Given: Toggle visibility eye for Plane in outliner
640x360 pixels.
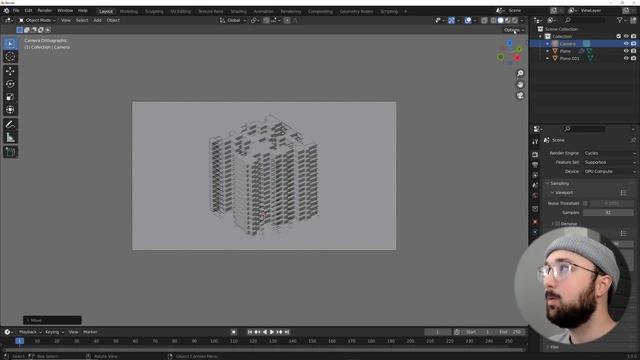Looking at the screenshot, I should pyautogui.click(x=626, y=51).
